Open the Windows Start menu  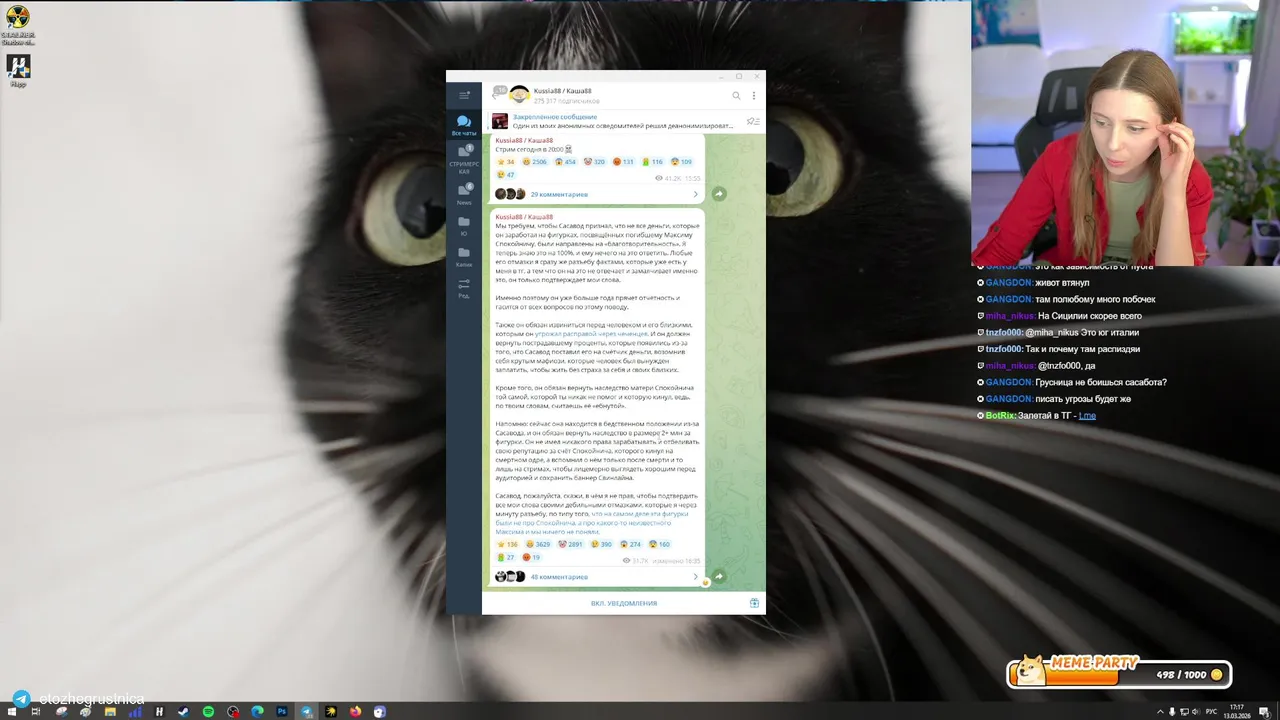[12, 712]
